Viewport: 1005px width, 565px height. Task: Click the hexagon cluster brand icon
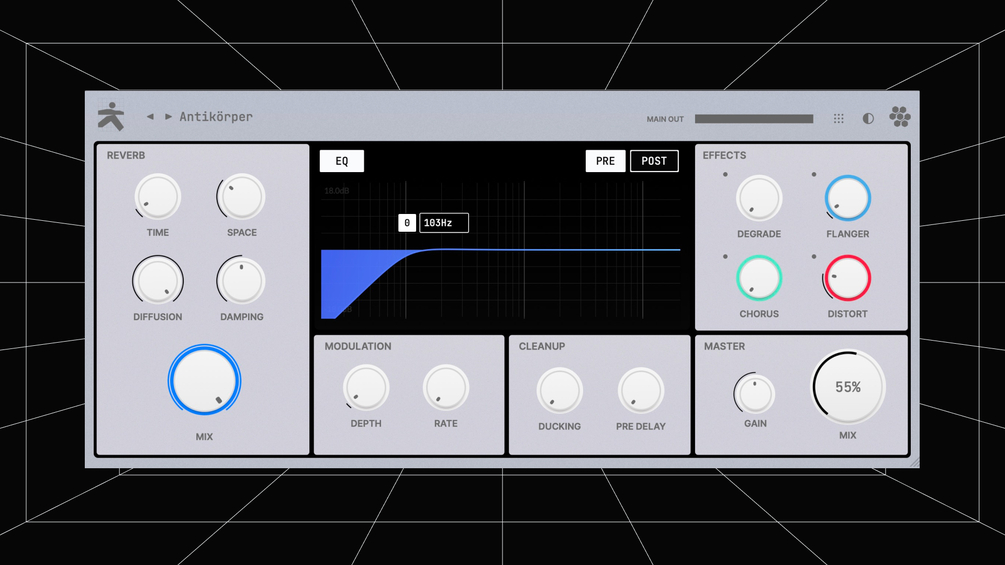point(900,117)
